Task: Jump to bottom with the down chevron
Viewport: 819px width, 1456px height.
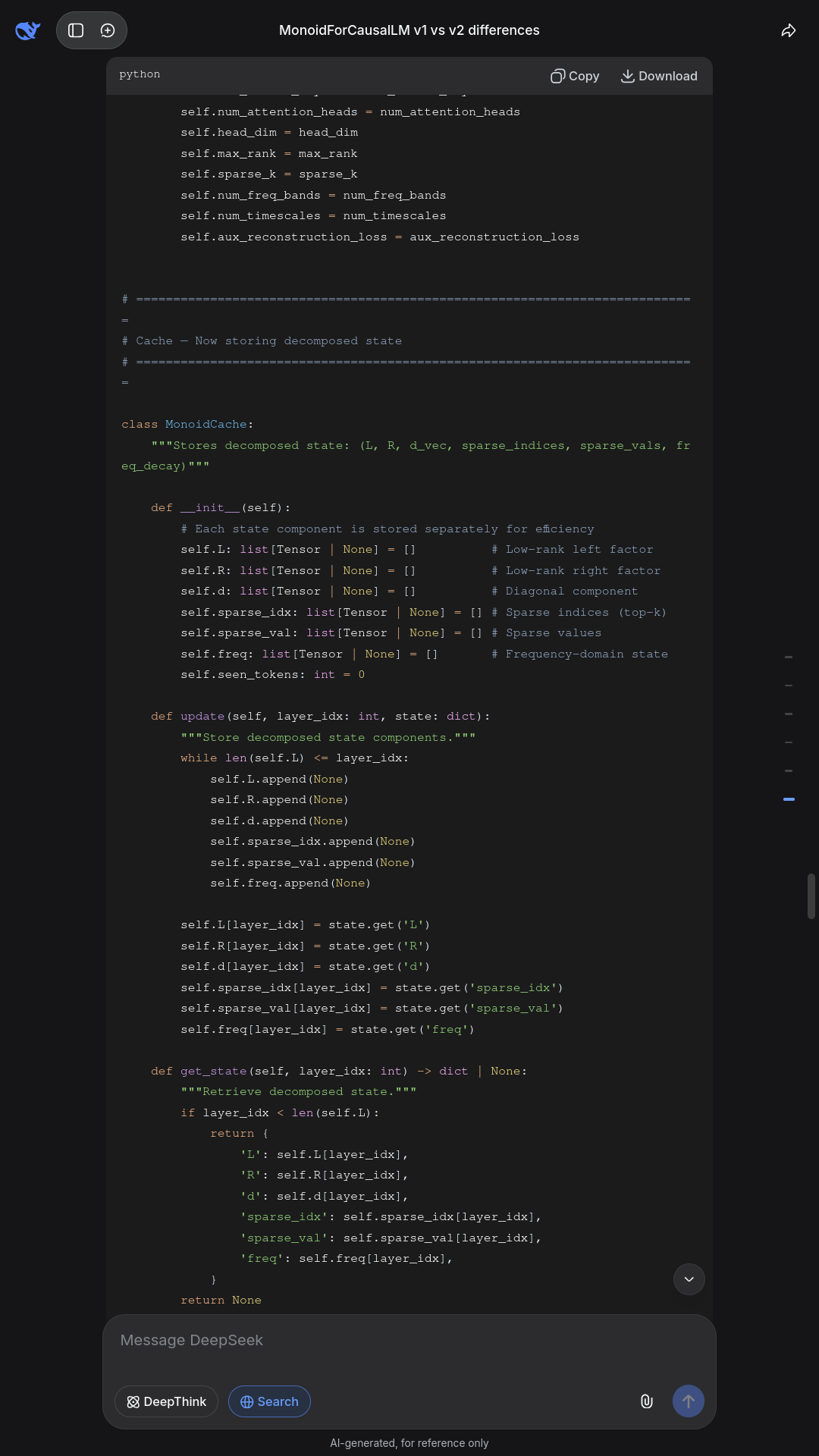Action: point(689,1279)
